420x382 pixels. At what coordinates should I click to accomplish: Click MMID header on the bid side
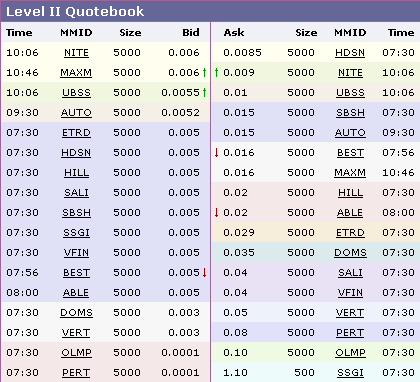tap(76, 32)
